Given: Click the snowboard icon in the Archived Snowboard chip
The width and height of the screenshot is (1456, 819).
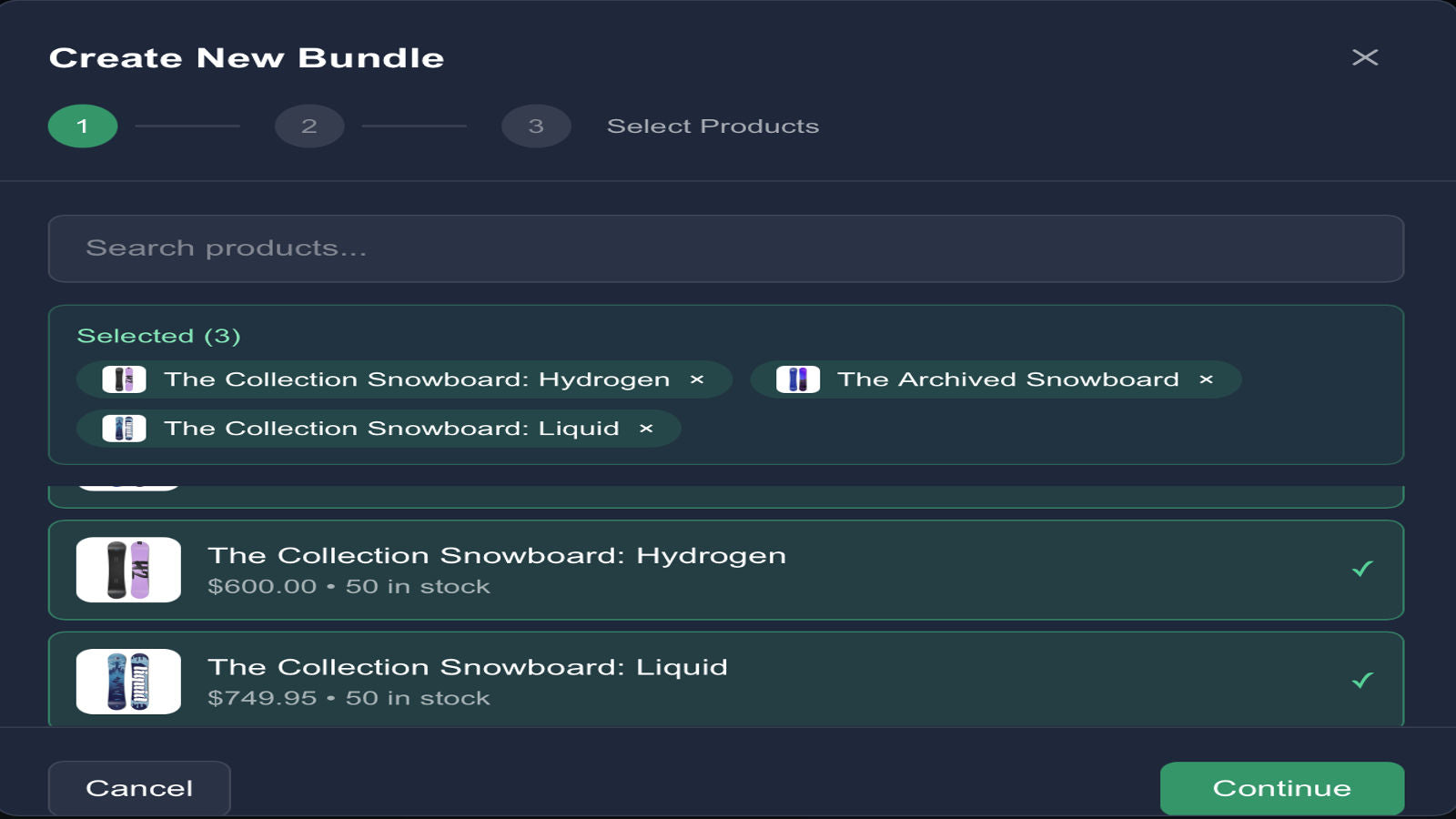Looking at the screenshot, I should point(798,379).
